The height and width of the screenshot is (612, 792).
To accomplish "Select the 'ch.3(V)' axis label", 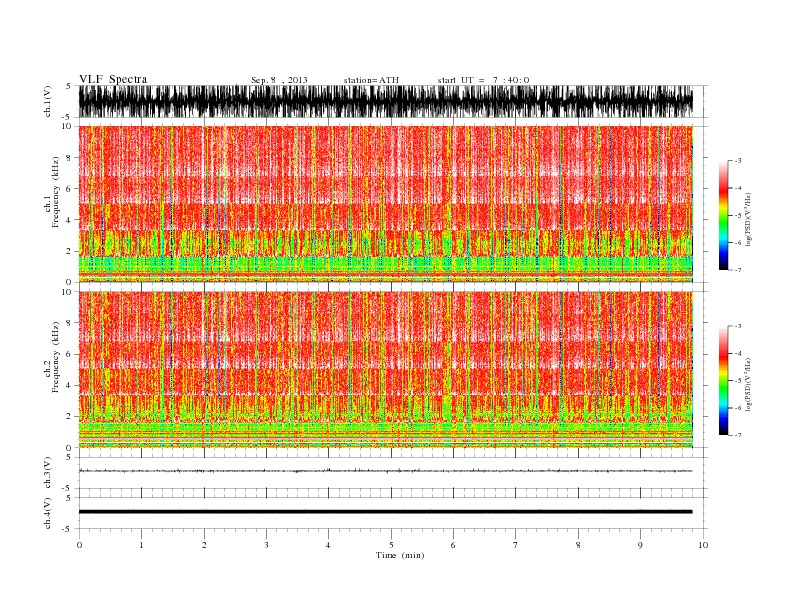I will [48, 473].
